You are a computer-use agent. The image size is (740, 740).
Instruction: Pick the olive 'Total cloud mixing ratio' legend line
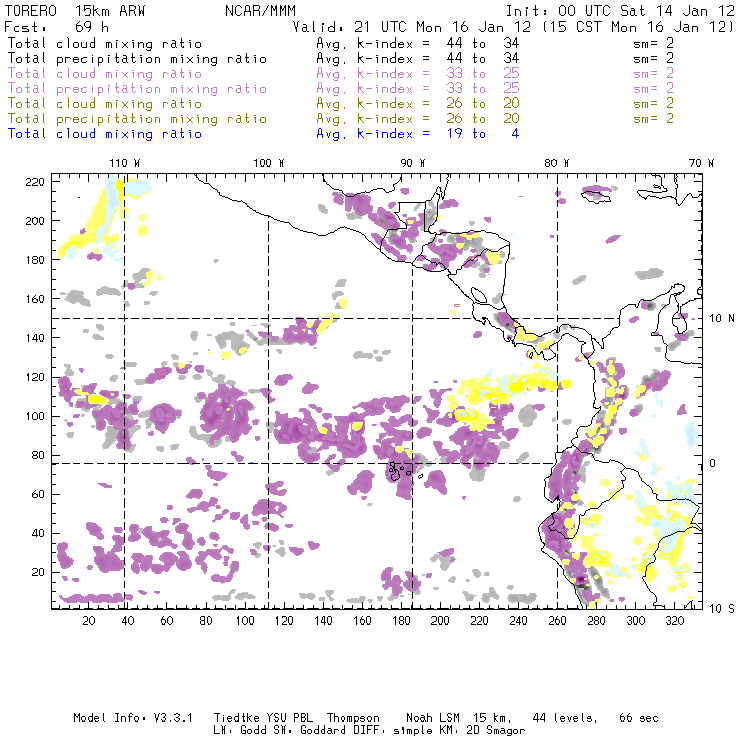coord(105,103)
